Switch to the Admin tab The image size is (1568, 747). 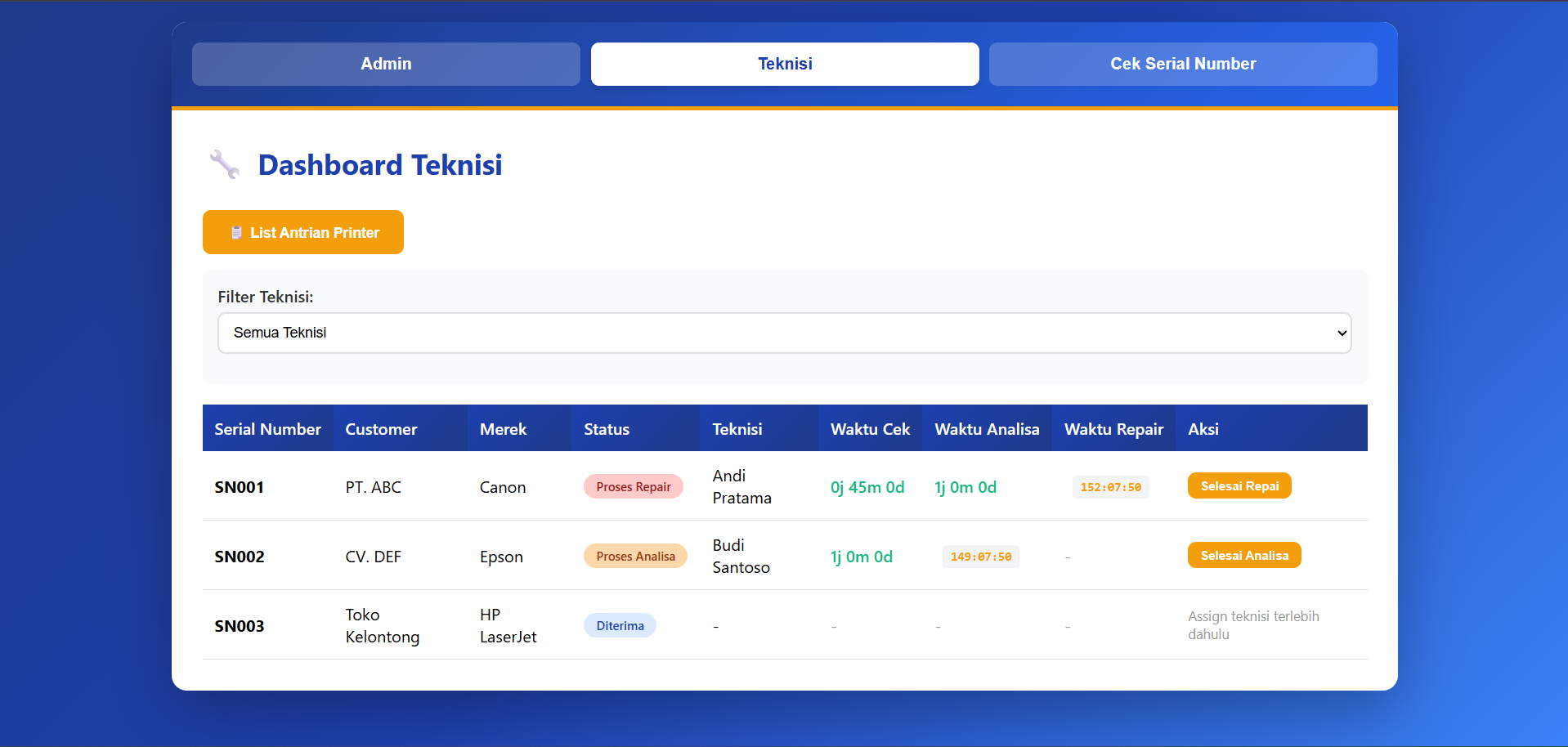tap(386, 64)
